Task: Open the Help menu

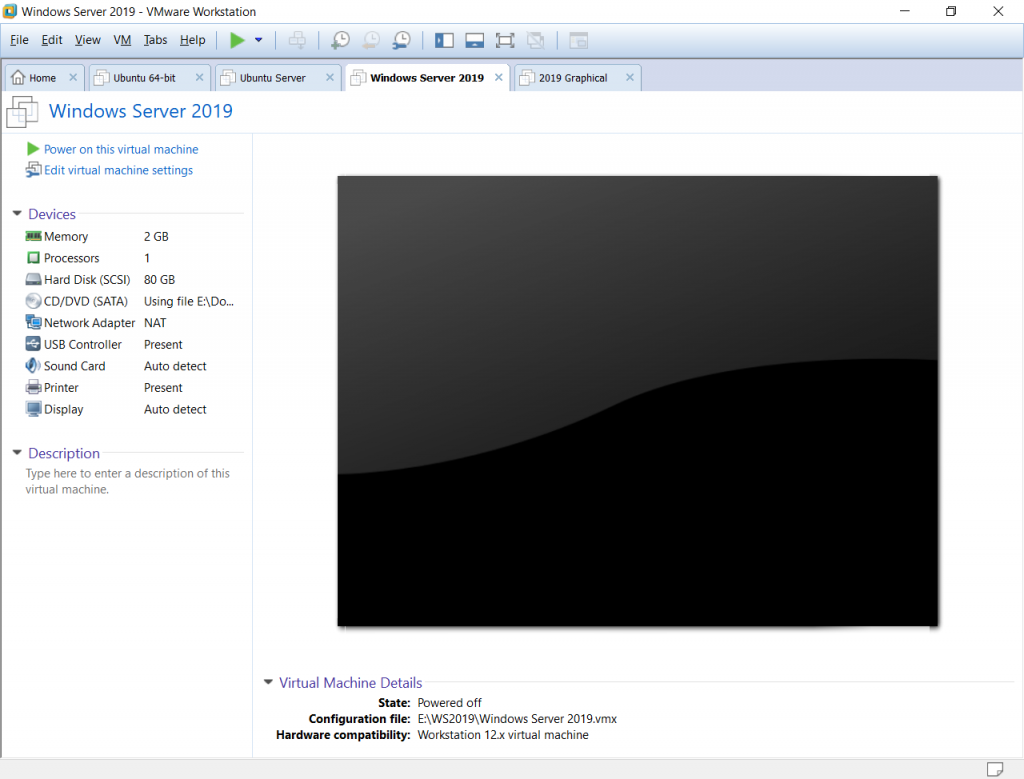Action: click(193, 40)
